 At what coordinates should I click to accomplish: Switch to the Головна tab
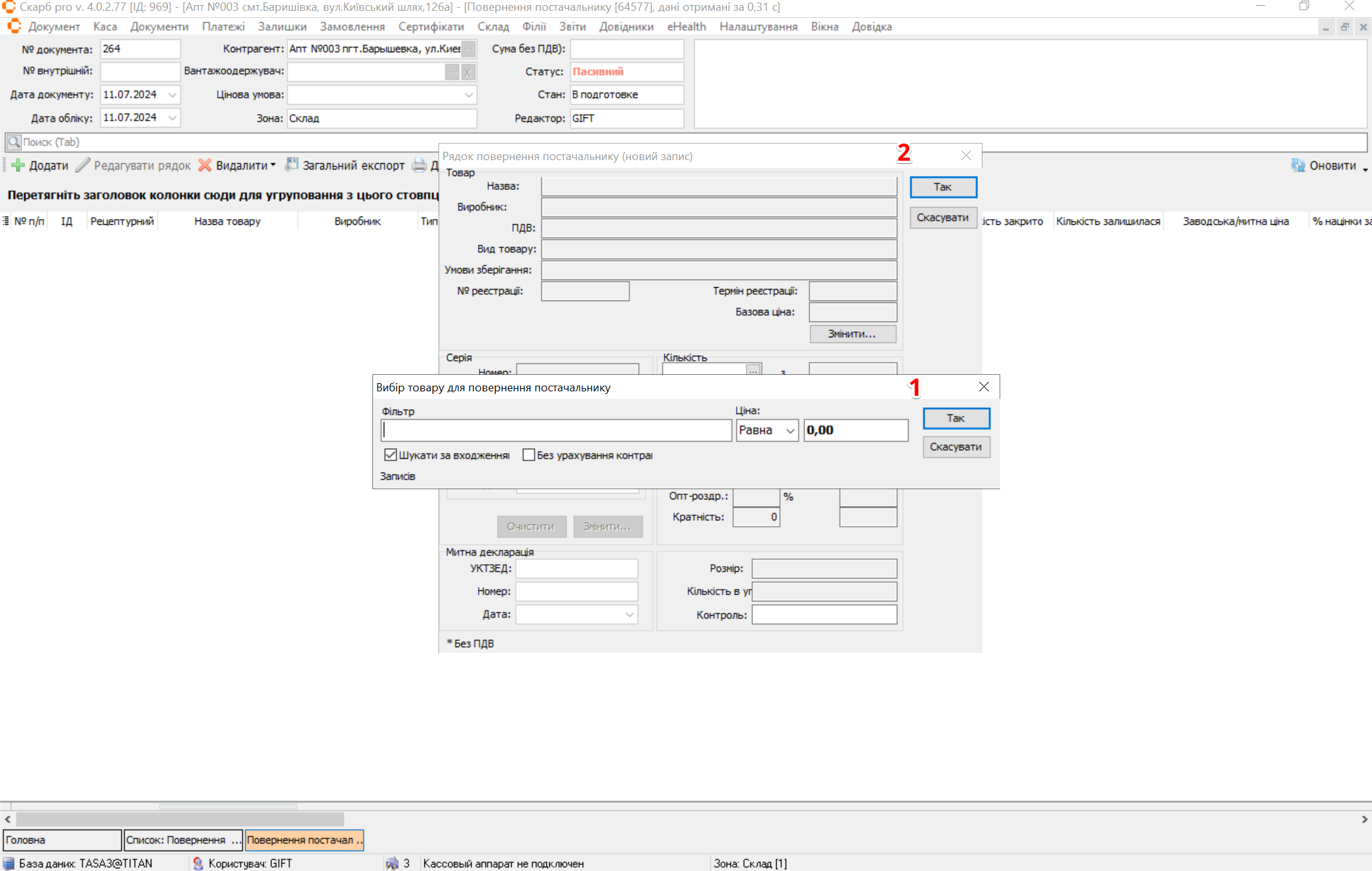tap(62, 840)
